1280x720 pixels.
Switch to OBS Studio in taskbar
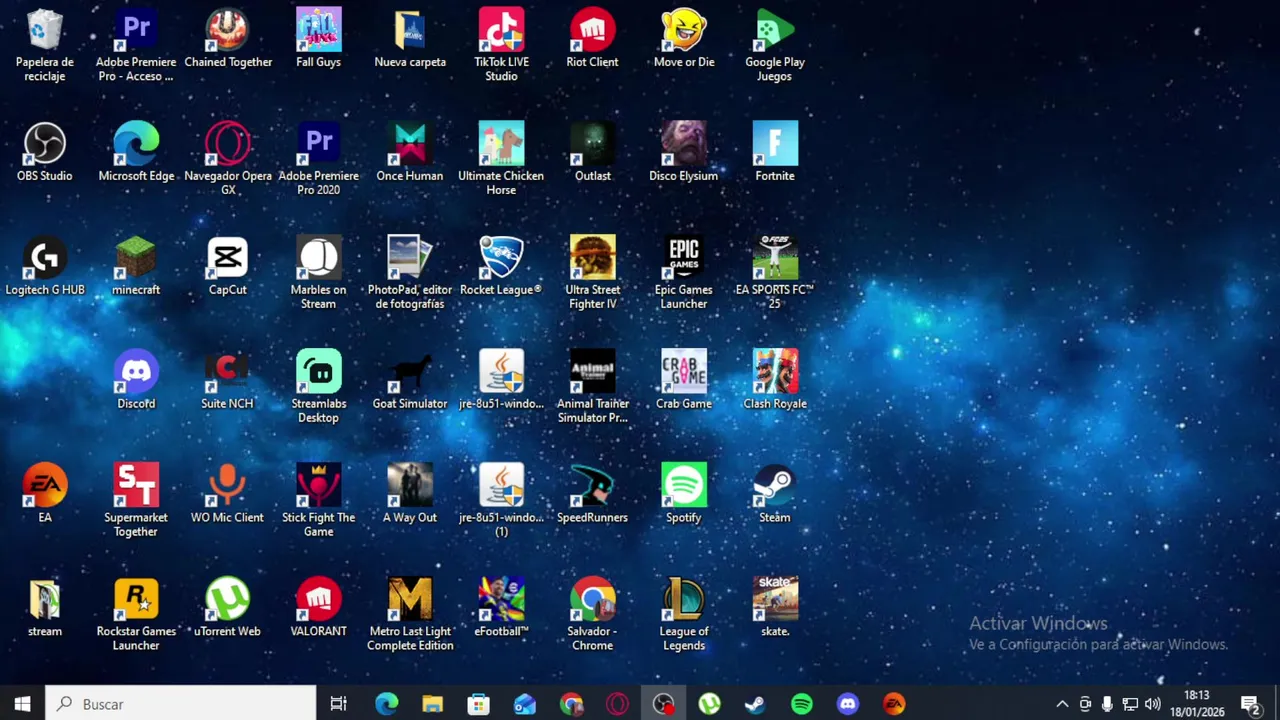663,704
